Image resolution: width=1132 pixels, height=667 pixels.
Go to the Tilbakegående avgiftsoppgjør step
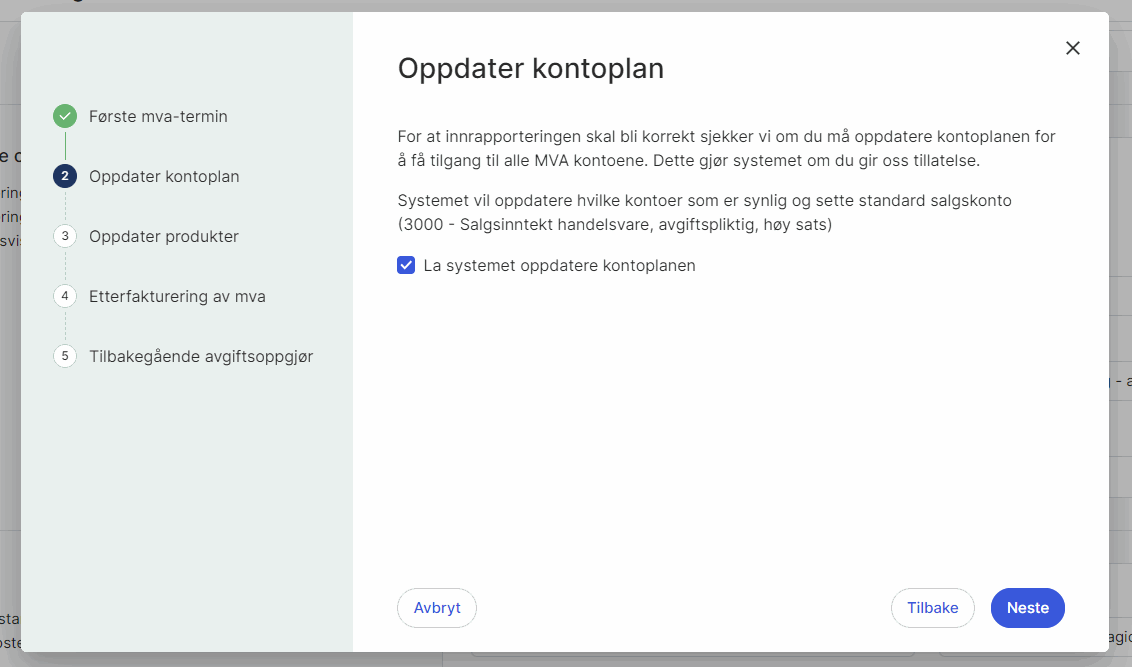coord(201,357)
